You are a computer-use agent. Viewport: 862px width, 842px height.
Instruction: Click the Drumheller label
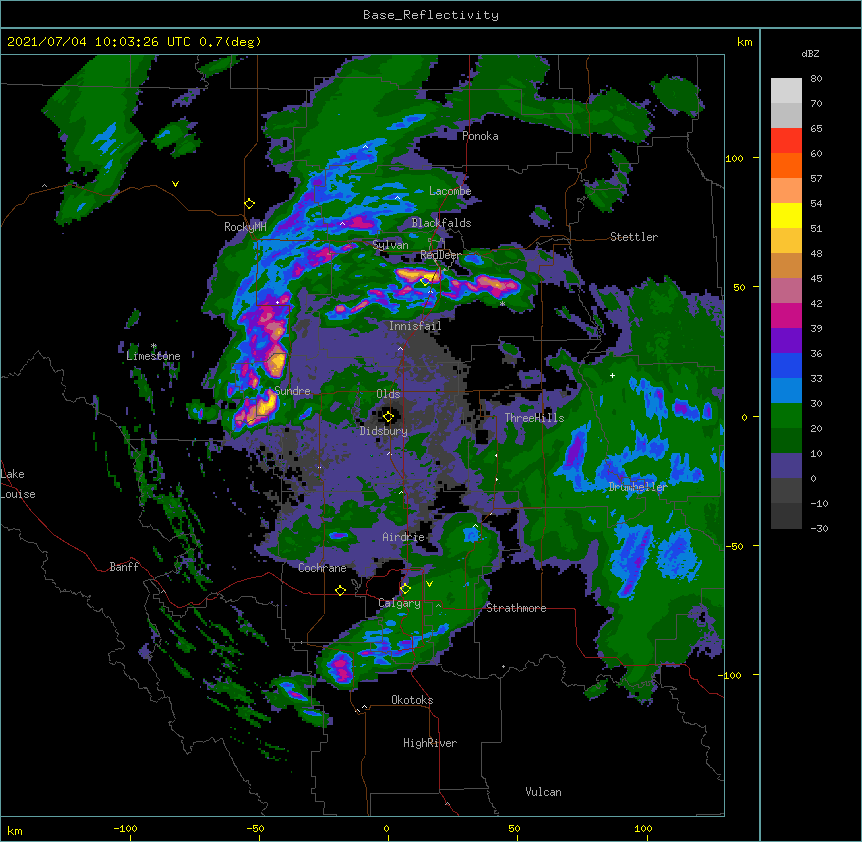click(638, 487)
